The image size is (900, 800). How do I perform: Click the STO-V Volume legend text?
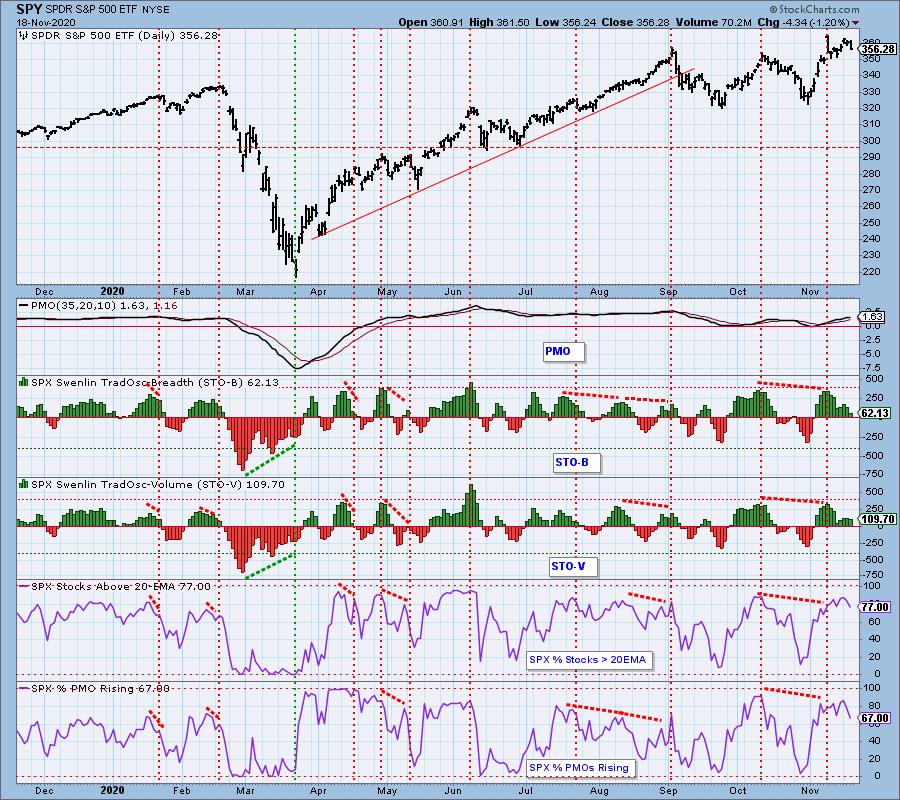click(x=158, y=484)
